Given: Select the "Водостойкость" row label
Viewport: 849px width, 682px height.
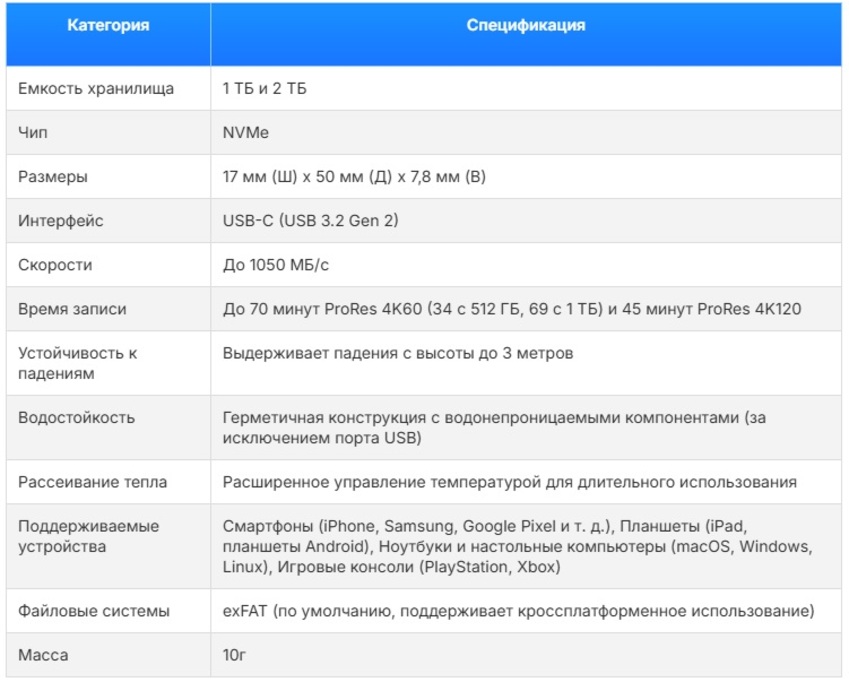Looking at the screenshot, I should click(x=76, y=417).
